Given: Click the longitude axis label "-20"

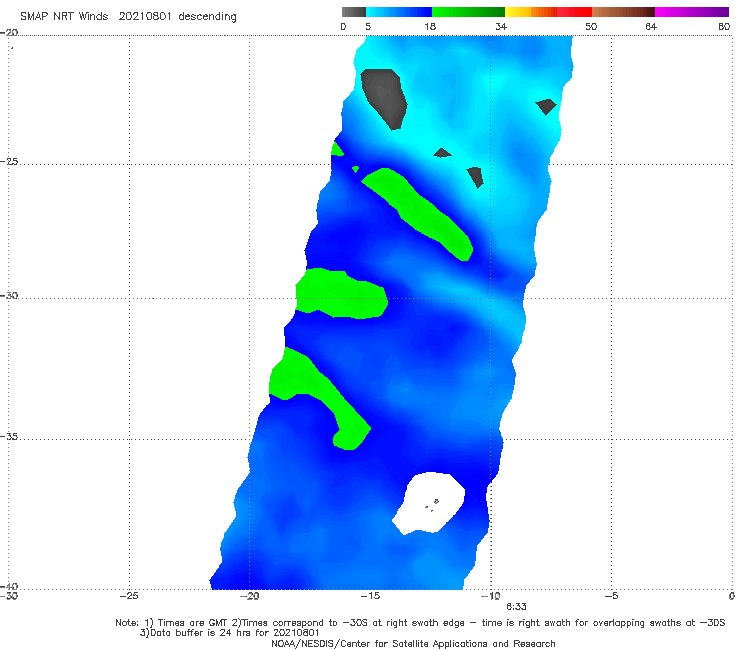Looking at the screenshot, I should [250, 596].
